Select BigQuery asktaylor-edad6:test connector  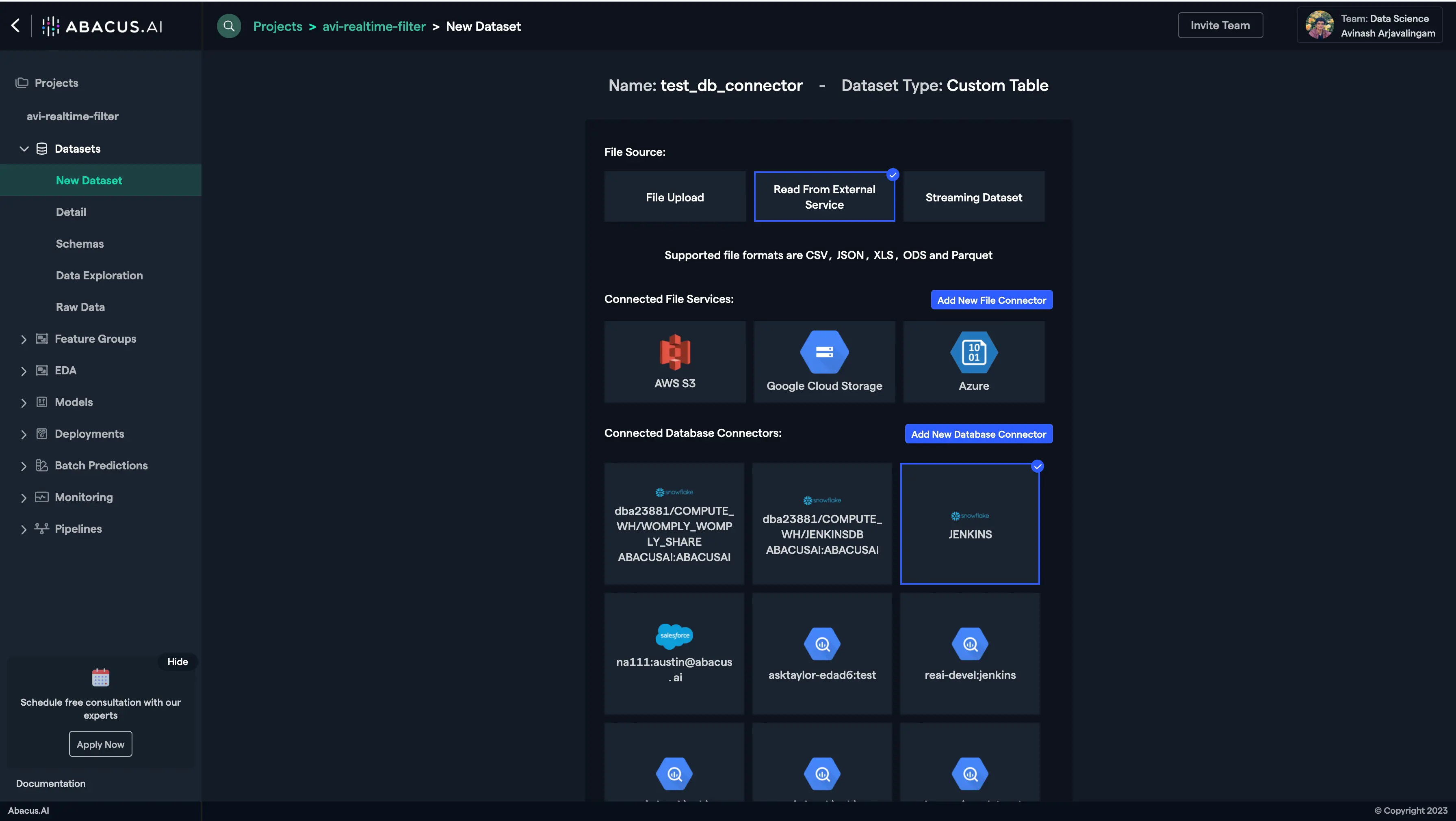click(822, 653)
